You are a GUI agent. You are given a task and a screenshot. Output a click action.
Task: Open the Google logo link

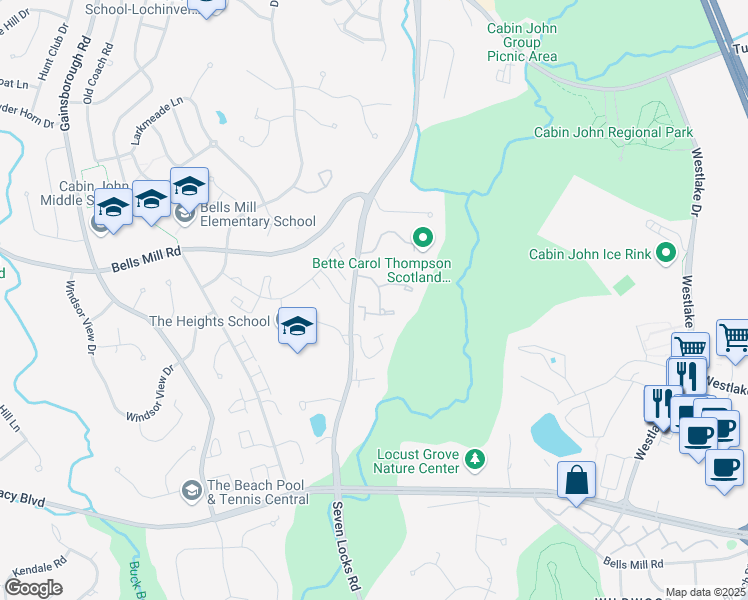pos(33,588)
